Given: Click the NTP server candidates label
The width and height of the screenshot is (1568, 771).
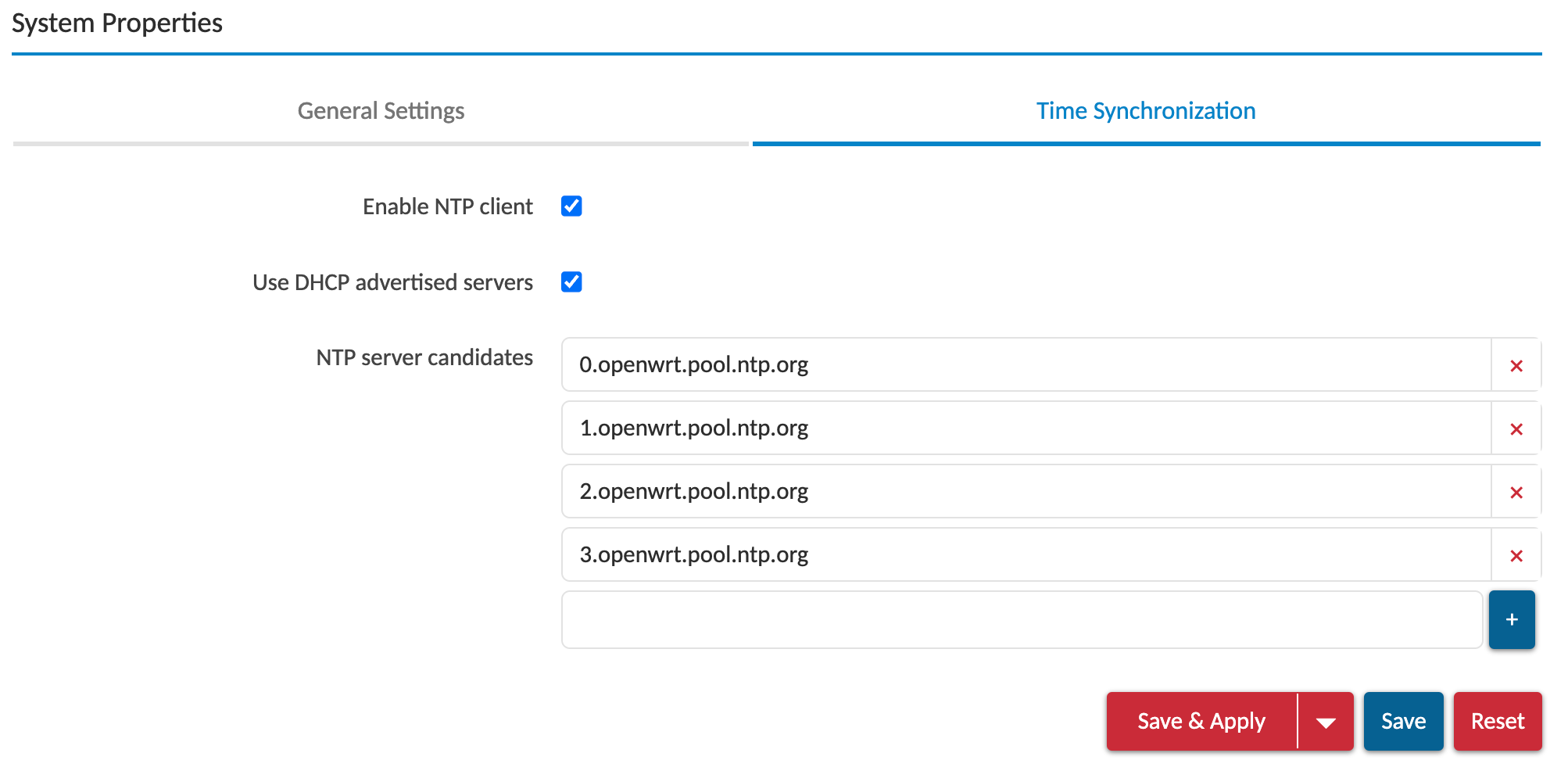Looking at the screenshot, I should point(424,357).
